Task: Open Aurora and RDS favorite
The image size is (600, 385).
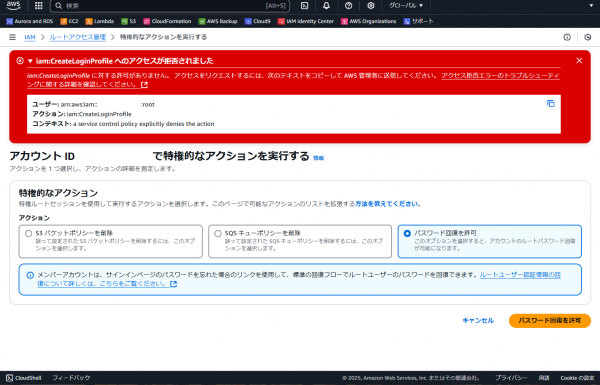Action: [x=30, y=21]
